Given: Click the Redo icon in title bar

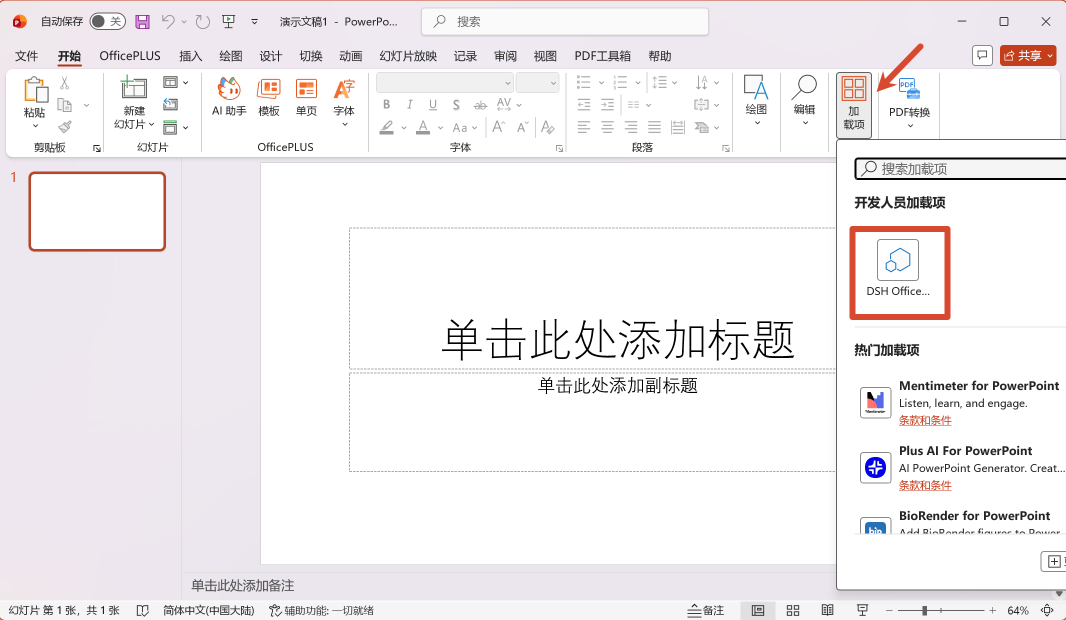Looking at the screenshot, I should (203, 22).
